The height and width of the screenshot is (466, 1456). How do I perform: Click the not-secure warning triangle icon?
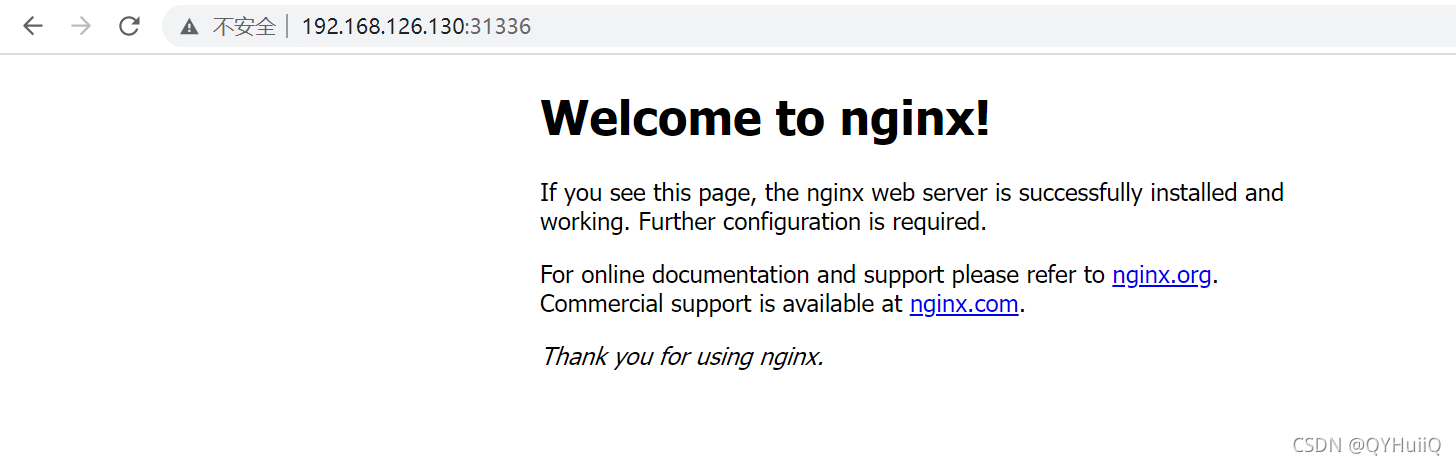click(189, 27)
